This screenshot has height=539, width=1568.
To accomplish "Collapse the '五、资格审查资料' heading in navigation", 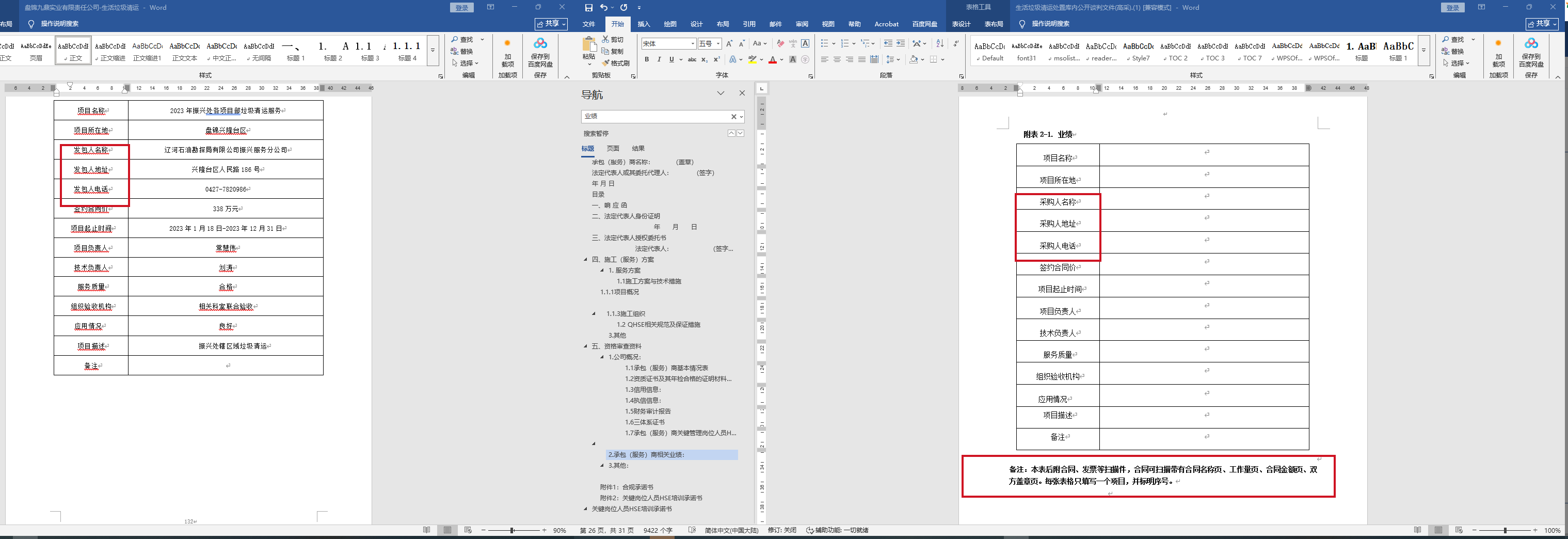I will pyautogui.click(x=586, y=346).
